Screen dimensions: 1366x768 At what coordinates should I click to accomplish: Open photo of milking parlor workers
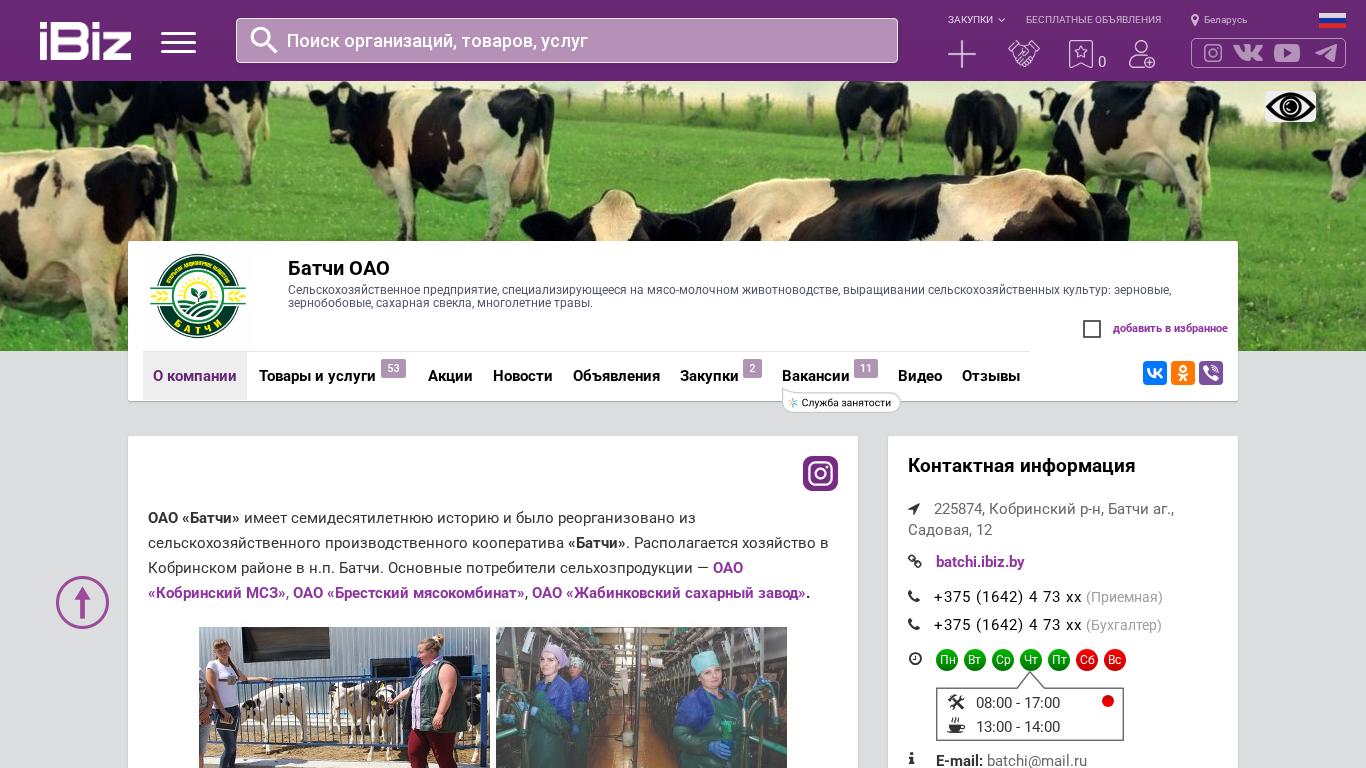(x=641, y=697)
